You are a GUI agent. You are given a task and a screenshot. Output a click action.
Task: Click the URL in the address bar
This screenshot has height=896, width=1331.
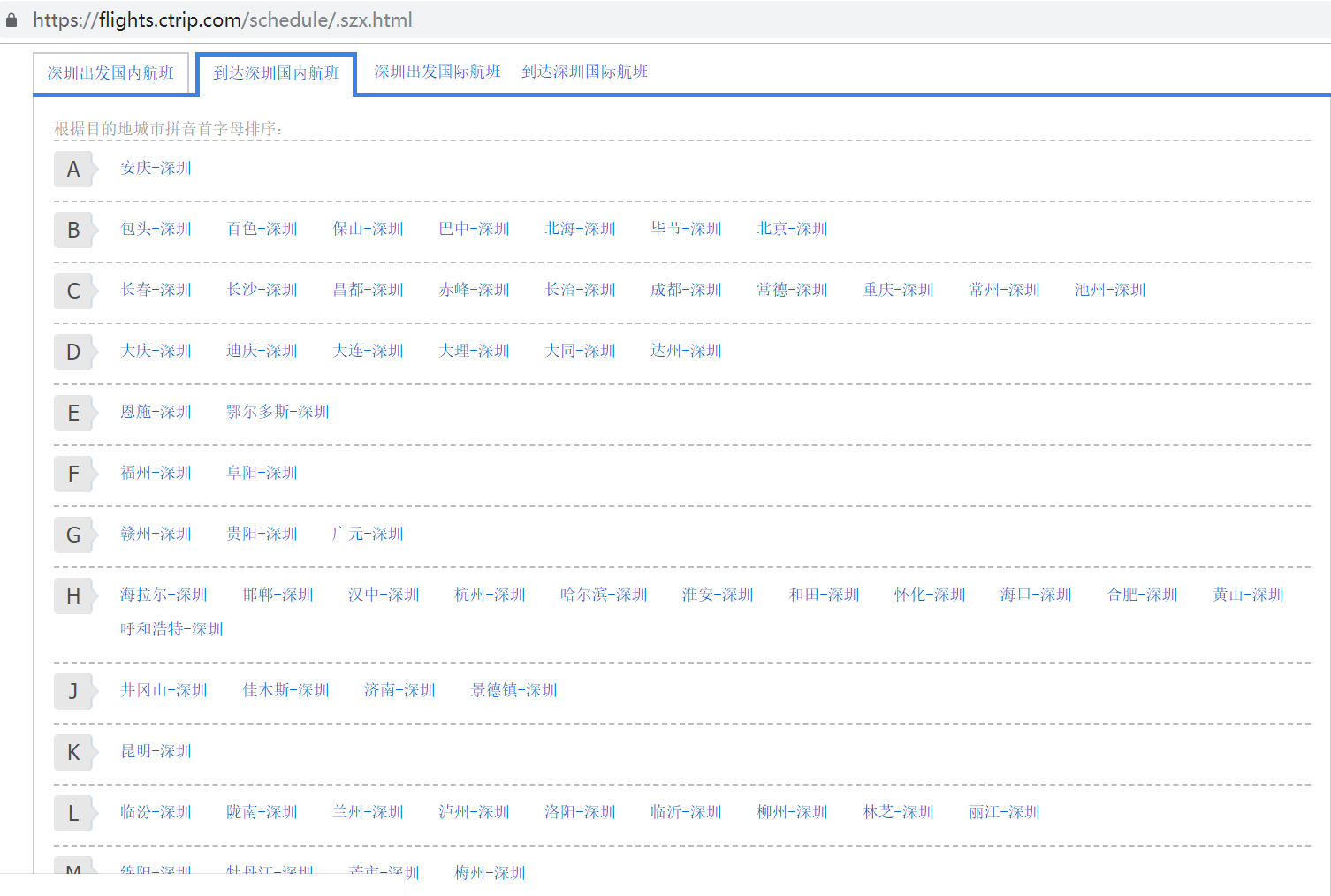223,19
